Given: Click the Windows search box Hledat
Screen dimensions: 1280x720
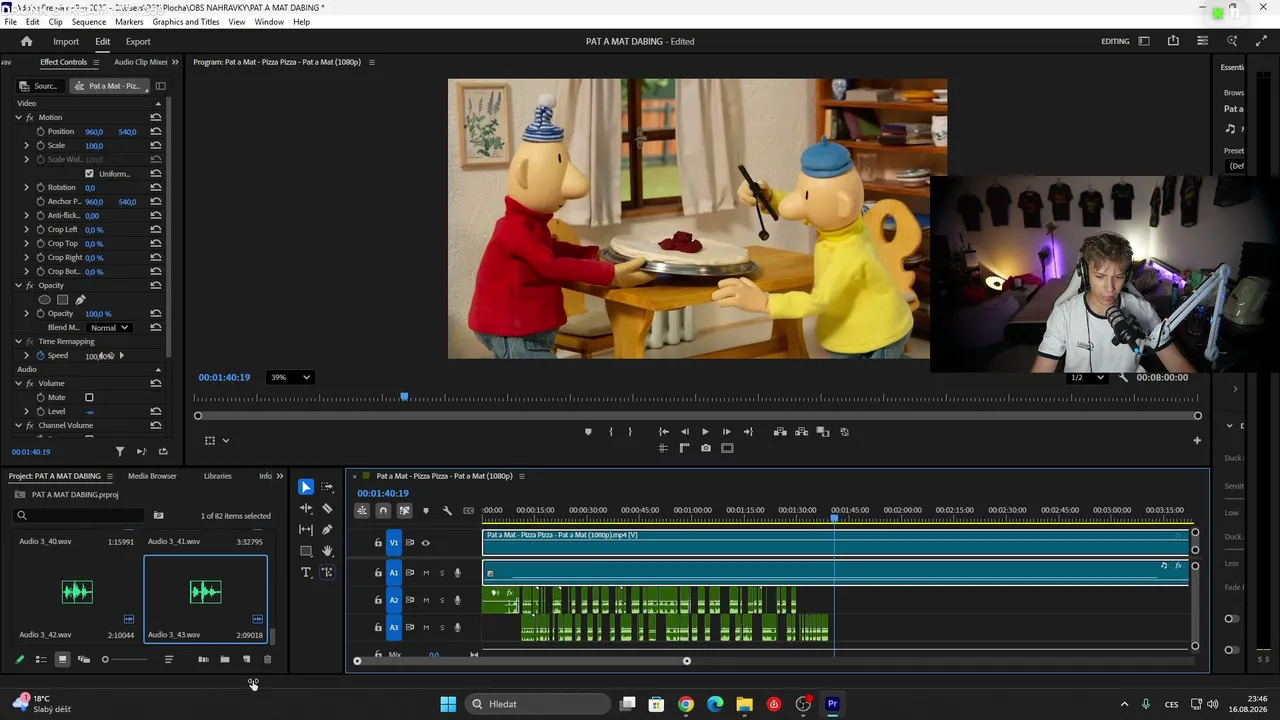Looking at the screenshot, I should 538,704.
